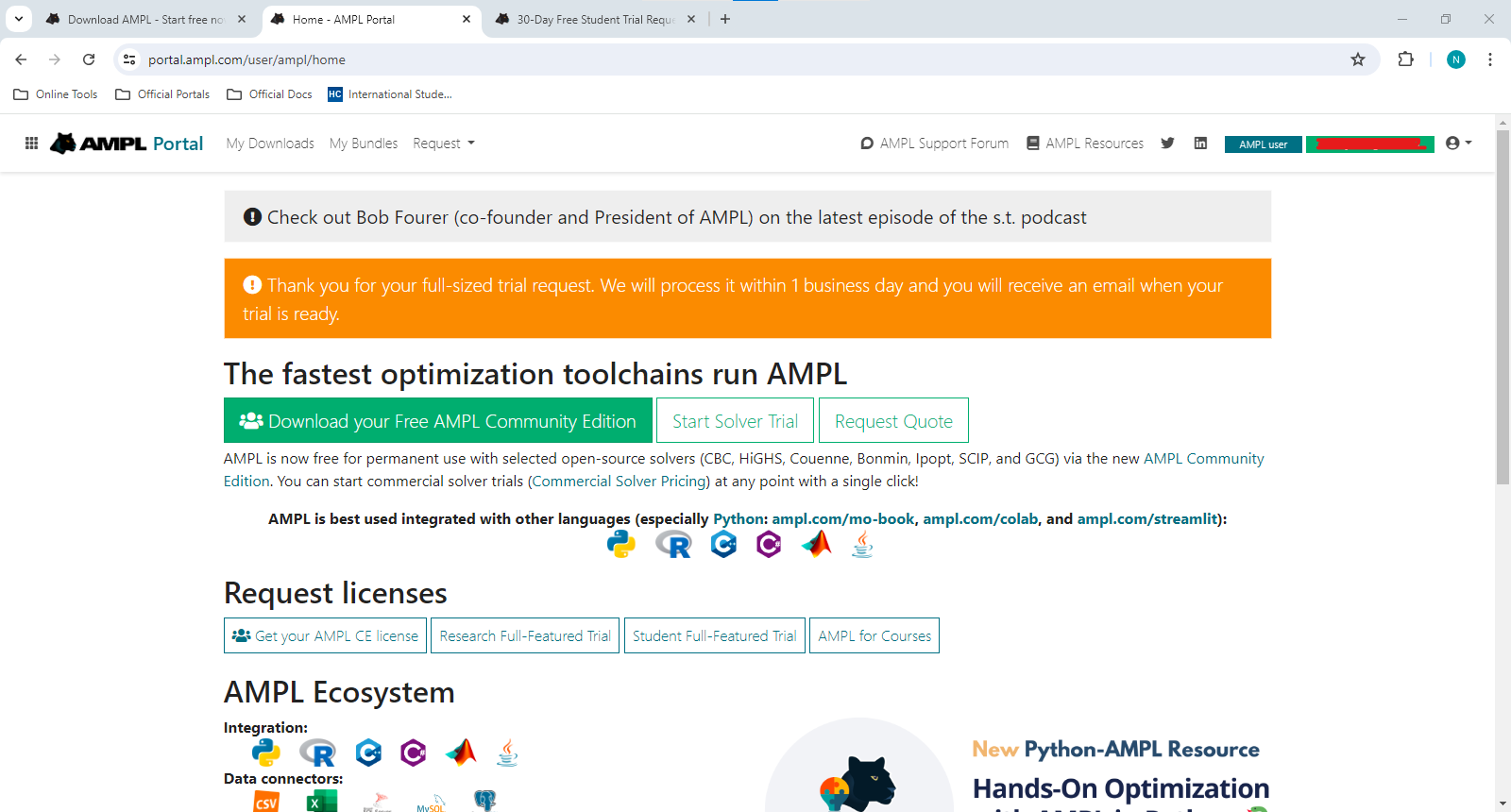Click the MATLAB icon under Integration
Screen dimensions: 1511x812
coord(461,753)
